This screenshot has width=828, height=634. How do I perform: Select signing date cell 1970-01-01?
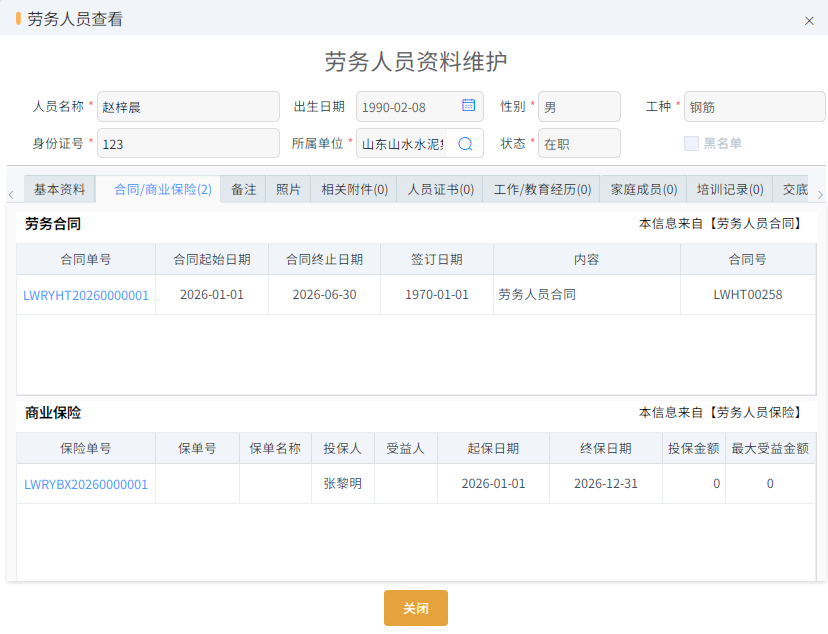click(437, 295)
